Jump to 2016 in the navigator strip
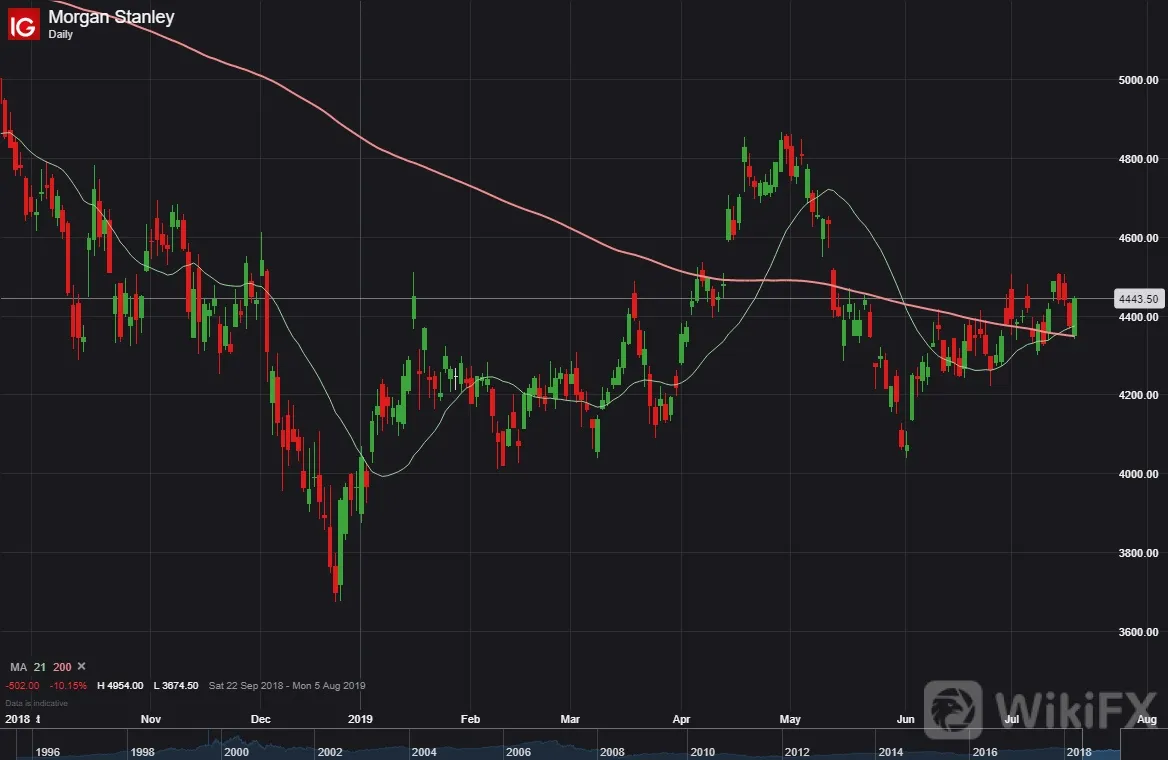 [x=985, y=752]
